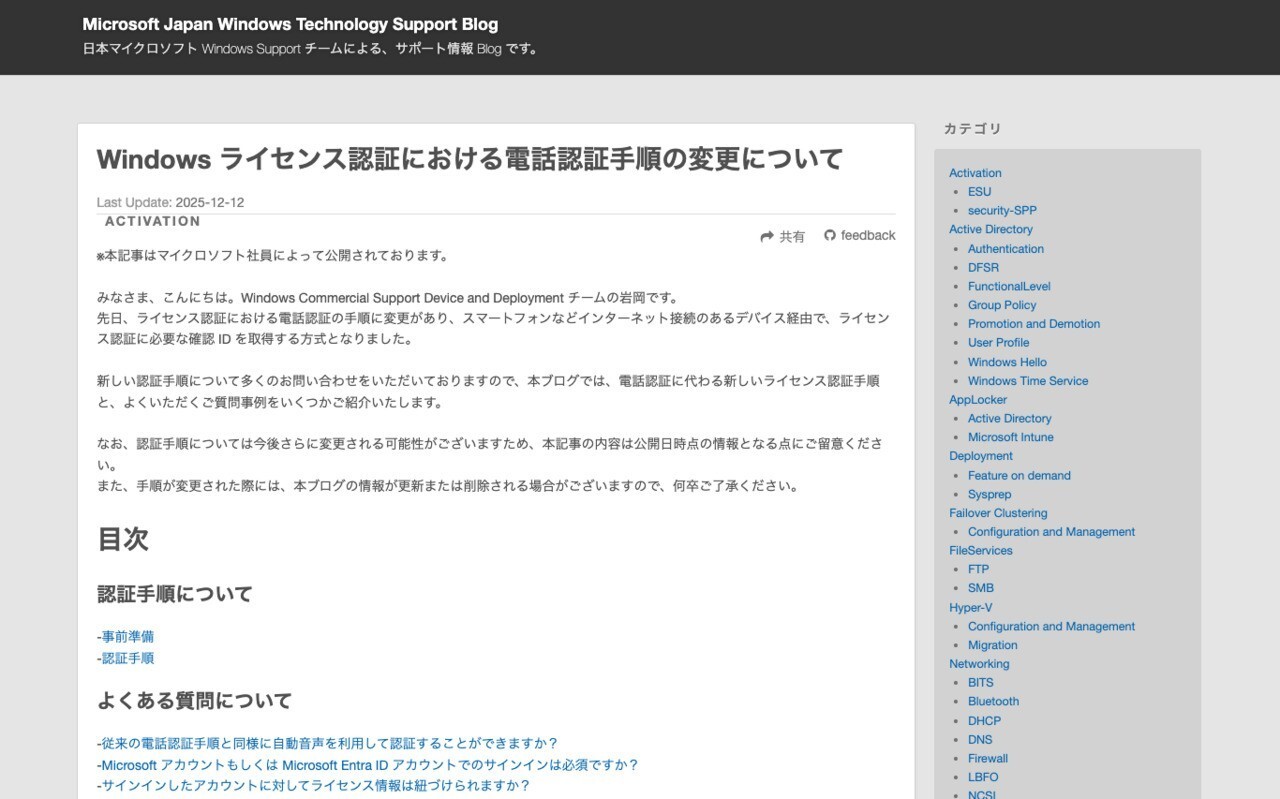The image size is (1280, 799).
Task: Open the Feature on demand category
Action: tap(1019, 475)
